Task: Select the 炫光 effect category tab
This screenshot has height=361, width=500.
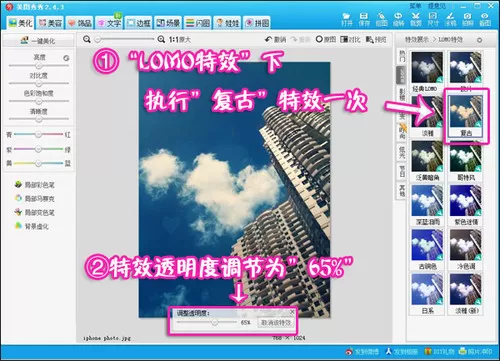Action: point(402,152)
